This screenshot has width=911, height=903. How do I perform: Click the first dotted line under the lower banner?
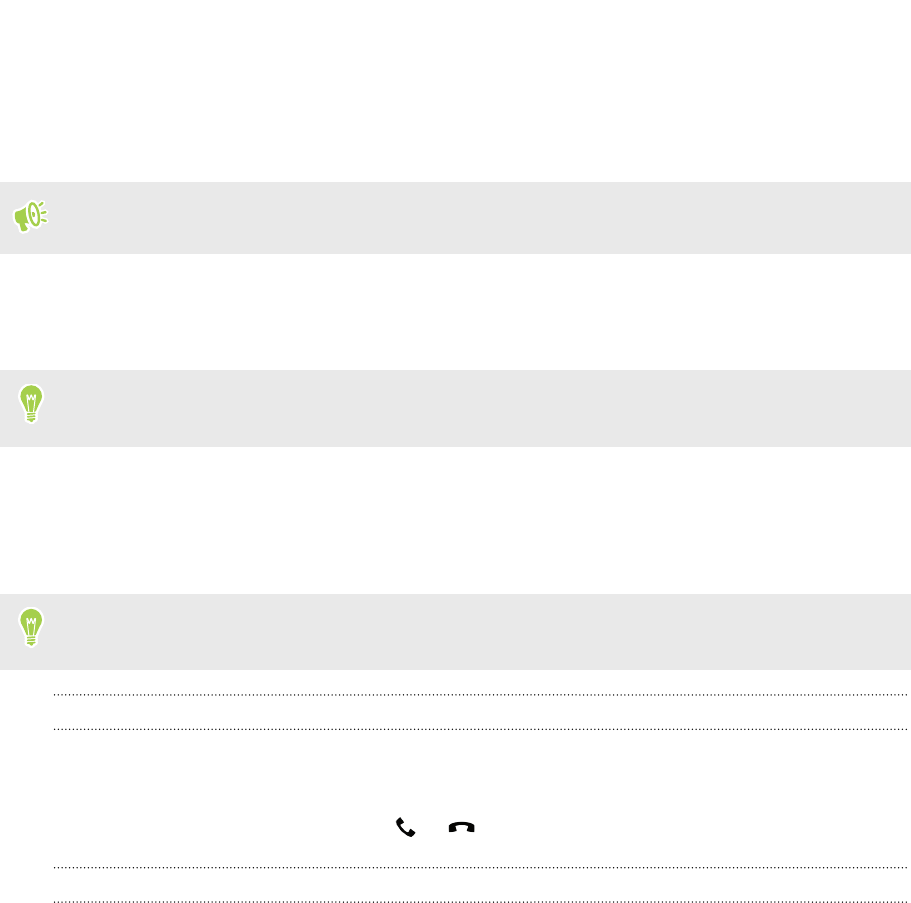pyautogui.click(x=480, y=694)
